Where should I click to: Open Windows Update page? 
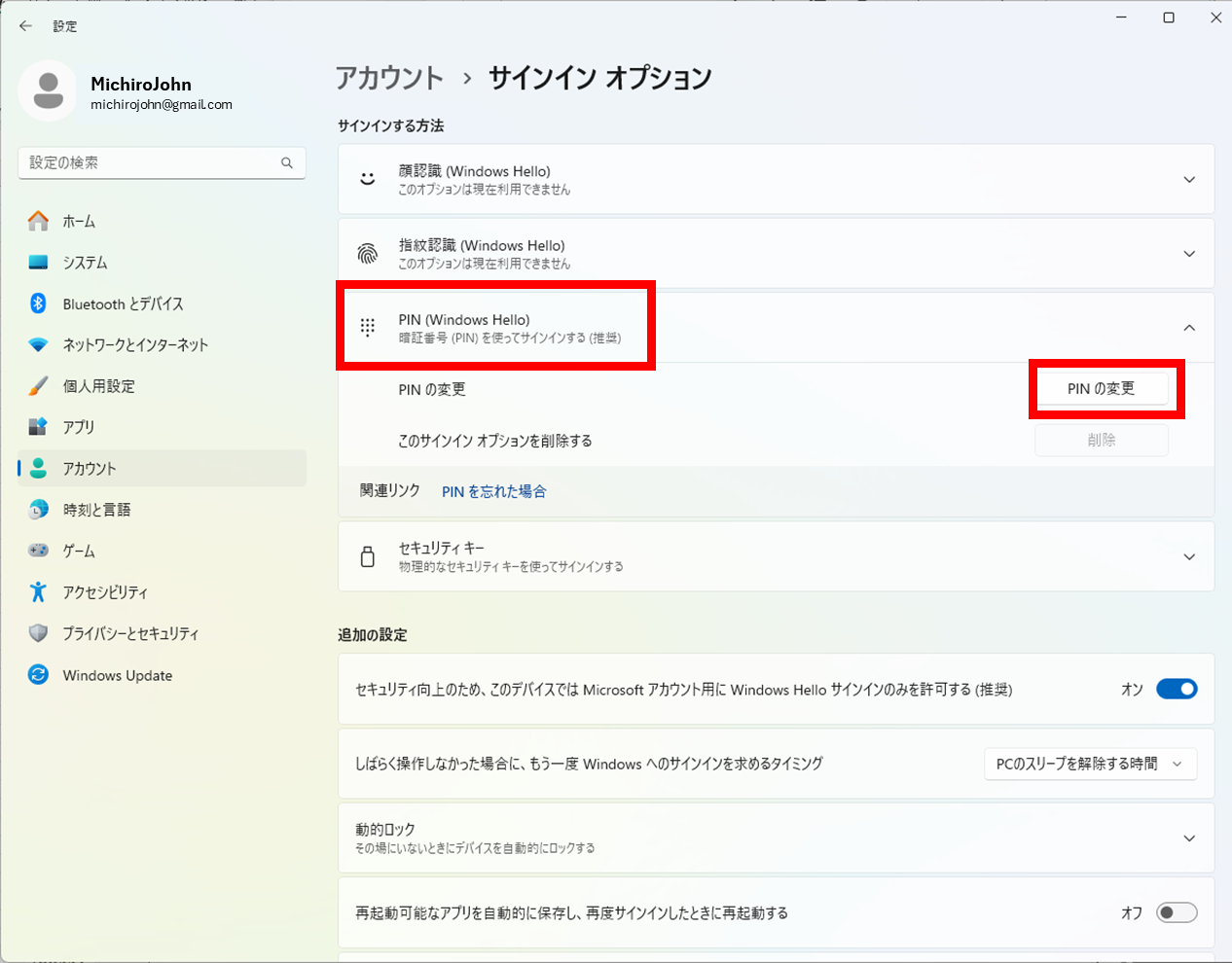coord(162,675)
